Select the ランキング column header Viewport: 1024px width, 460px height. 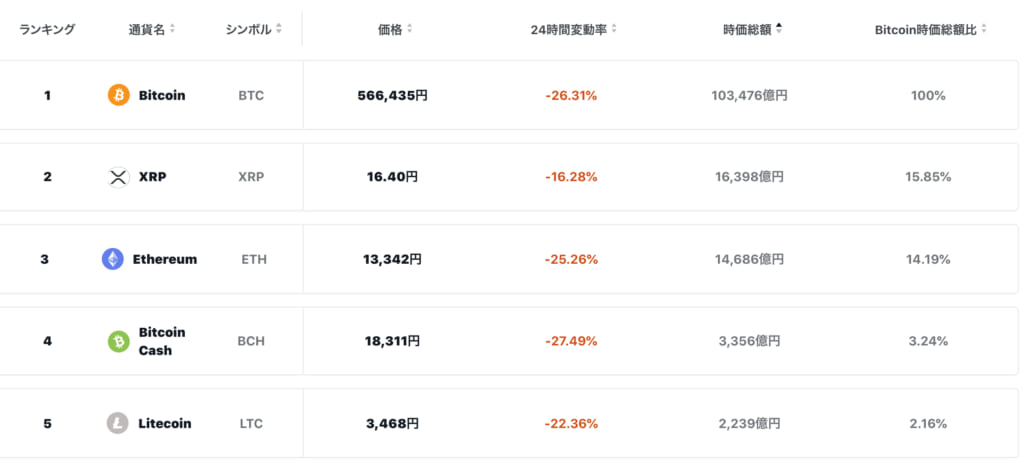(47, 29)
